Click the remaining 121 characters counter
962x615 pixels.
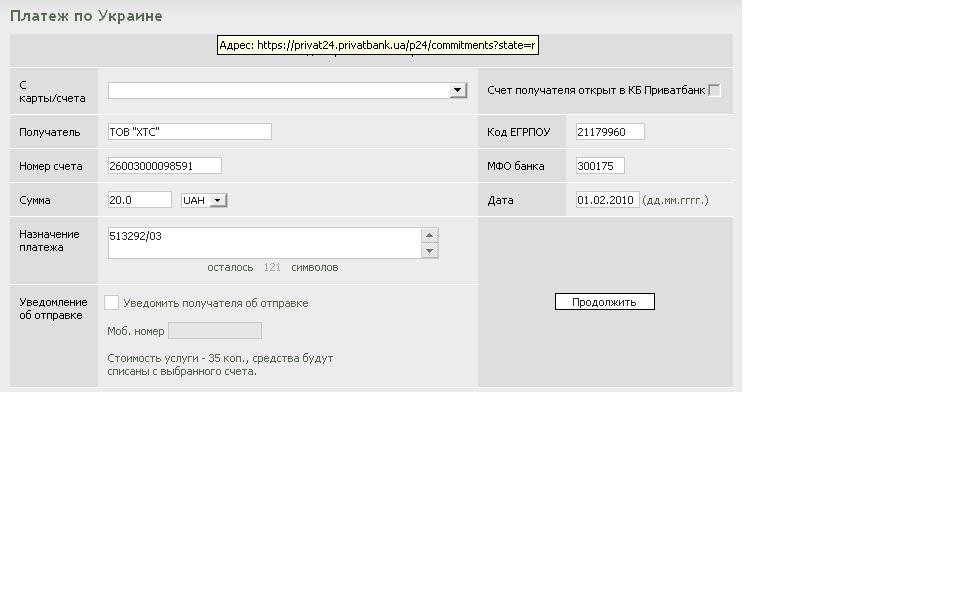[x=272, y=268]
